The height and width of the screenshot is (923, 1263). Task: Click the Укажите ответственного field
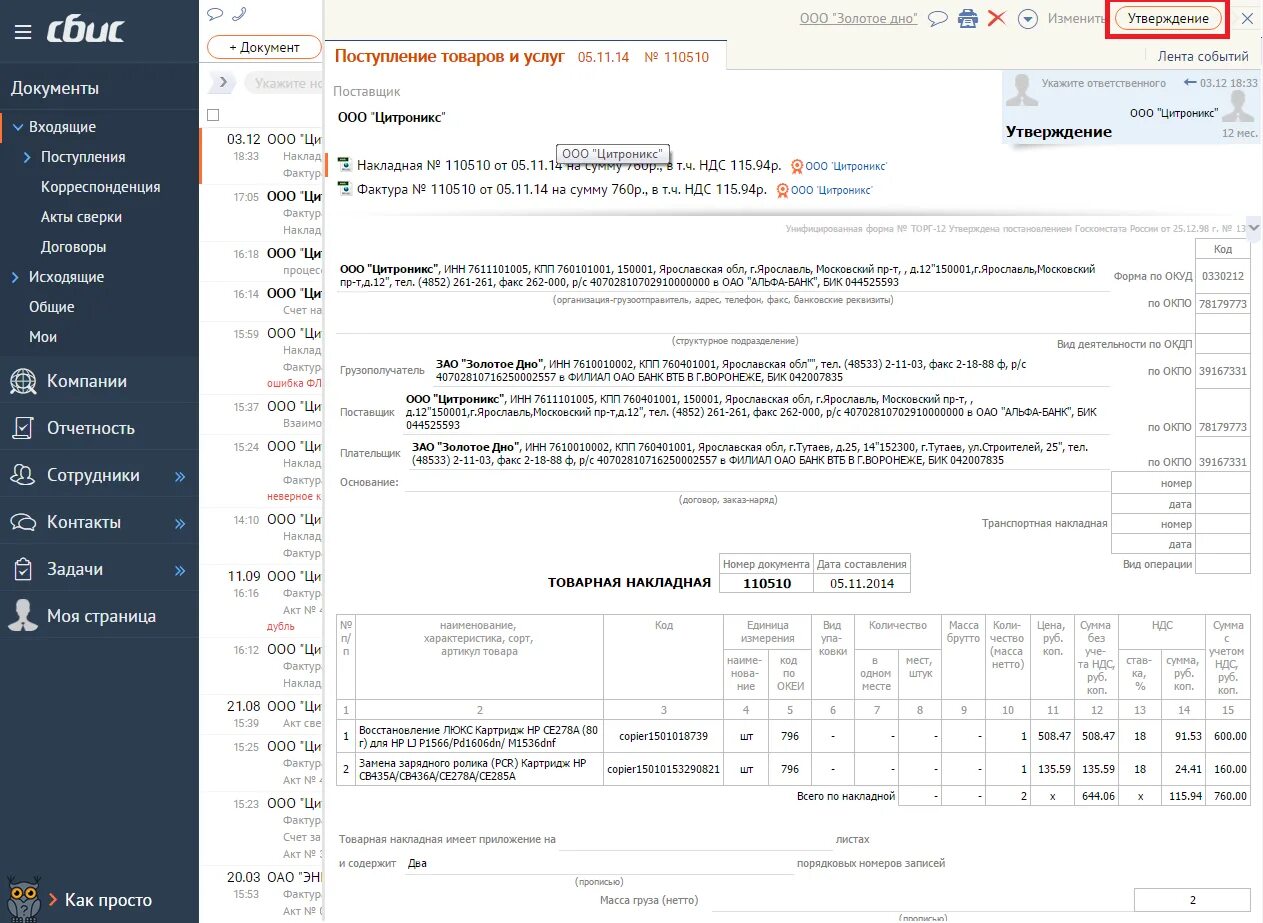(x=1103, y=83)
